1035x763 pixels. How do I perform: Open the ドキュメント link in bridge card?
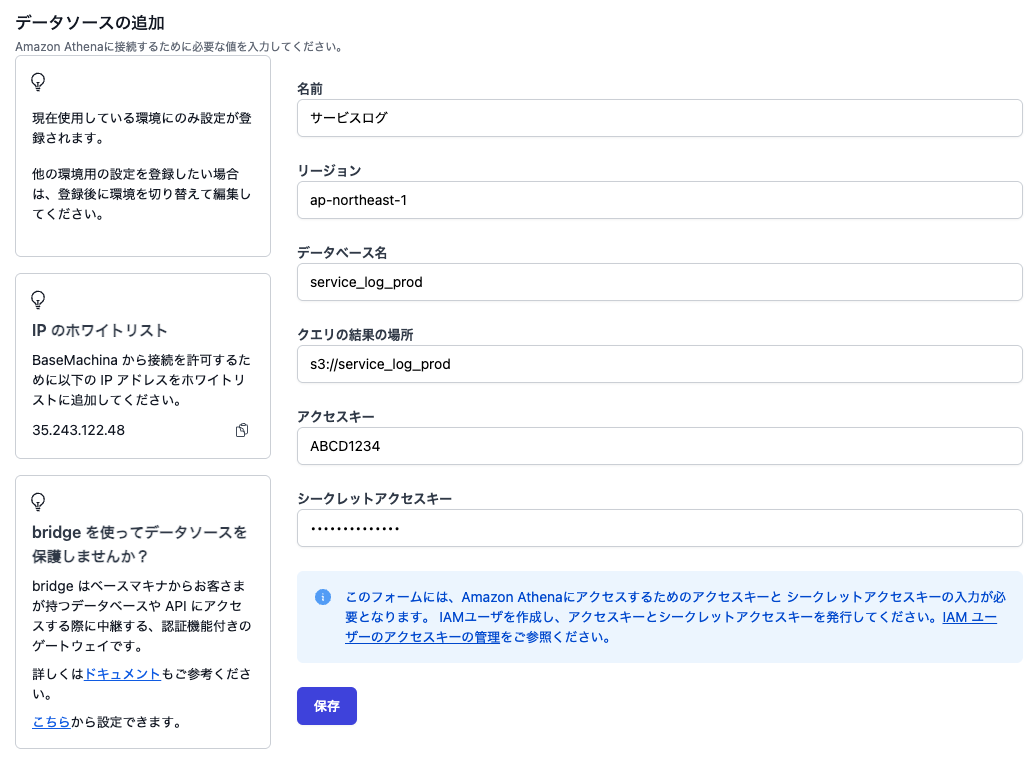pos(123,674)
